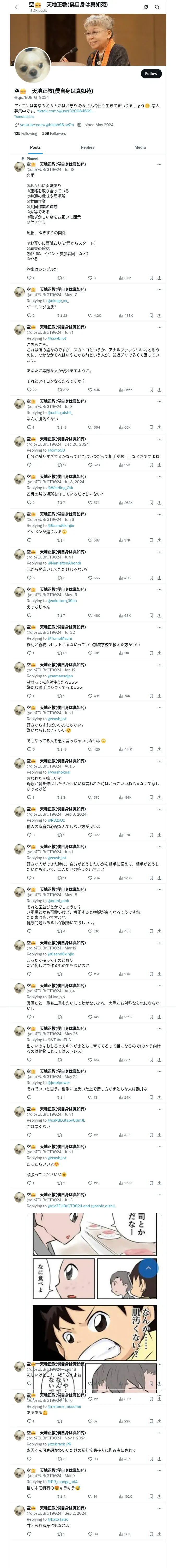The height and width of the screenshot is (1568, 176).
Task: Bookmark the ゲーミング彼氏? post
Action: click(150, 316)
